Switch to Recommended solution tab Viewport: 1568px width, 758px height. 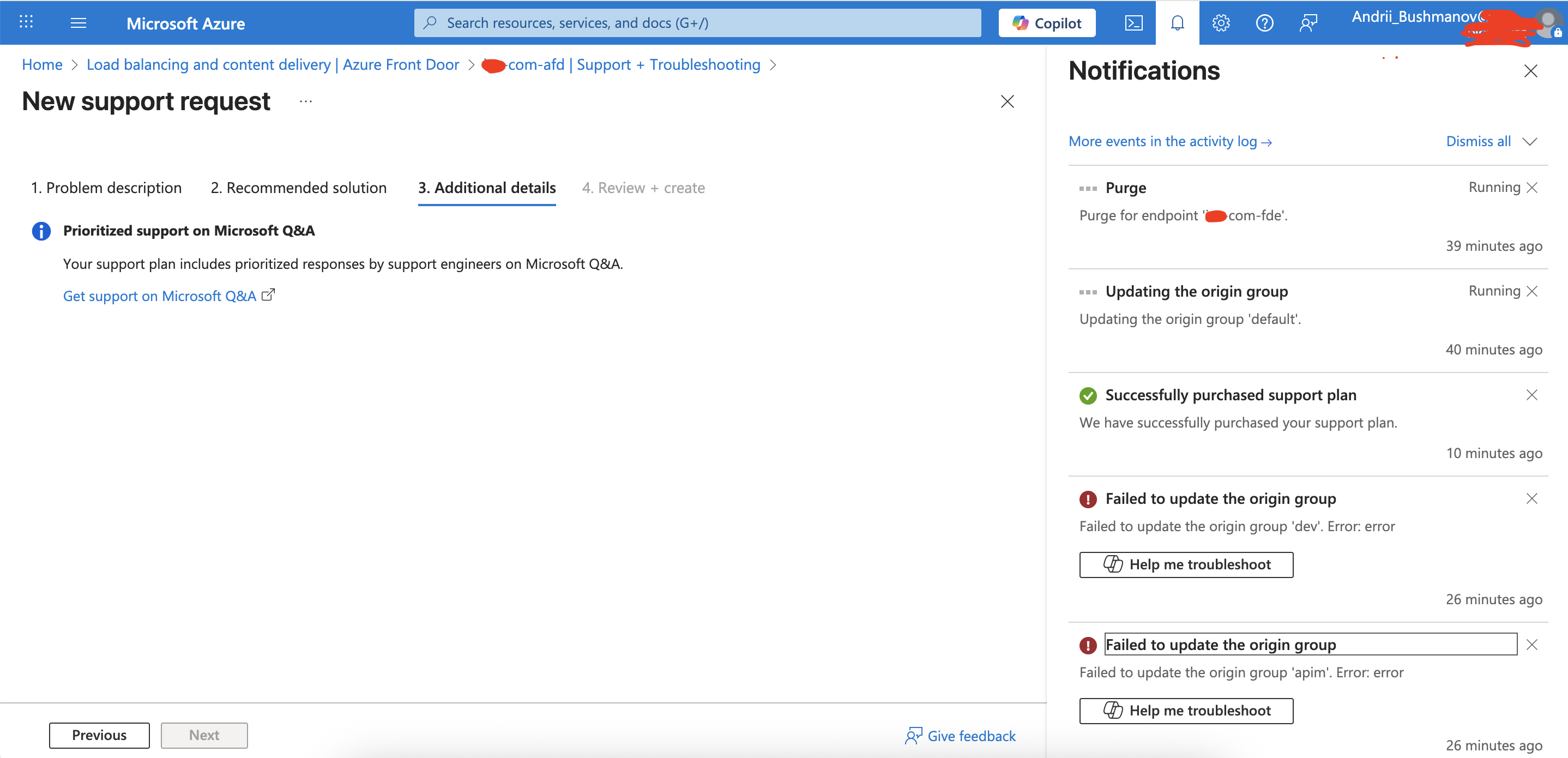pos(298,188)
